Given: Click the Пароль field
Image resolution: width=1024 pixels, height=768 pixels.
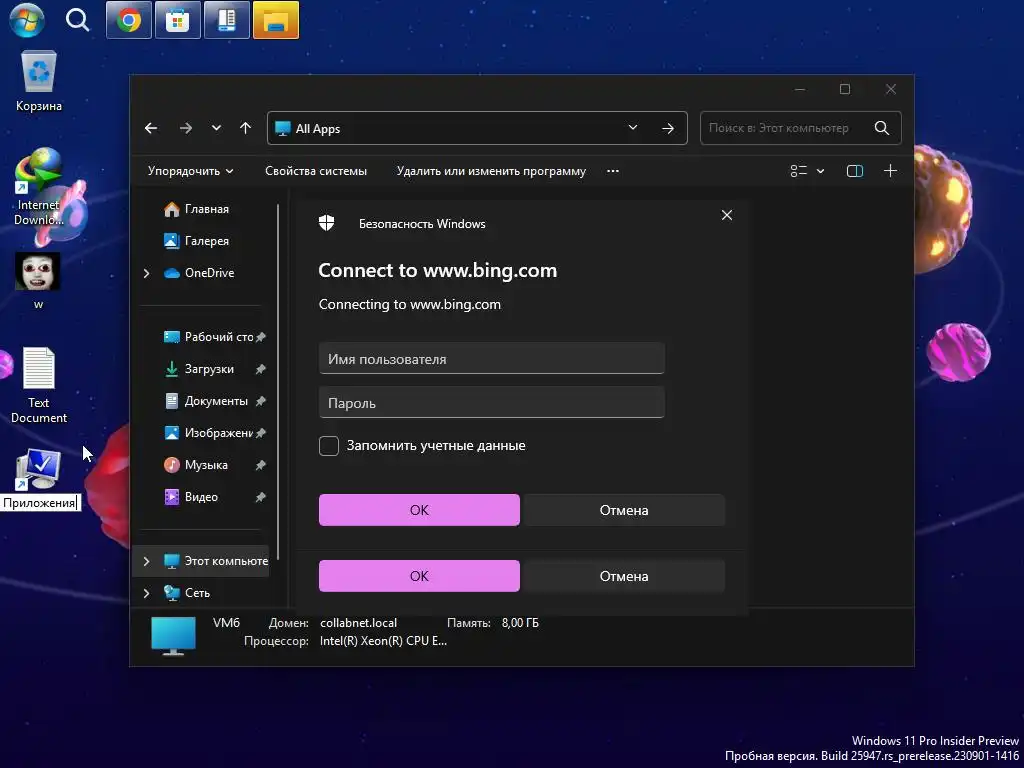Looking at the screenshot, I should [x=492, y=402].
